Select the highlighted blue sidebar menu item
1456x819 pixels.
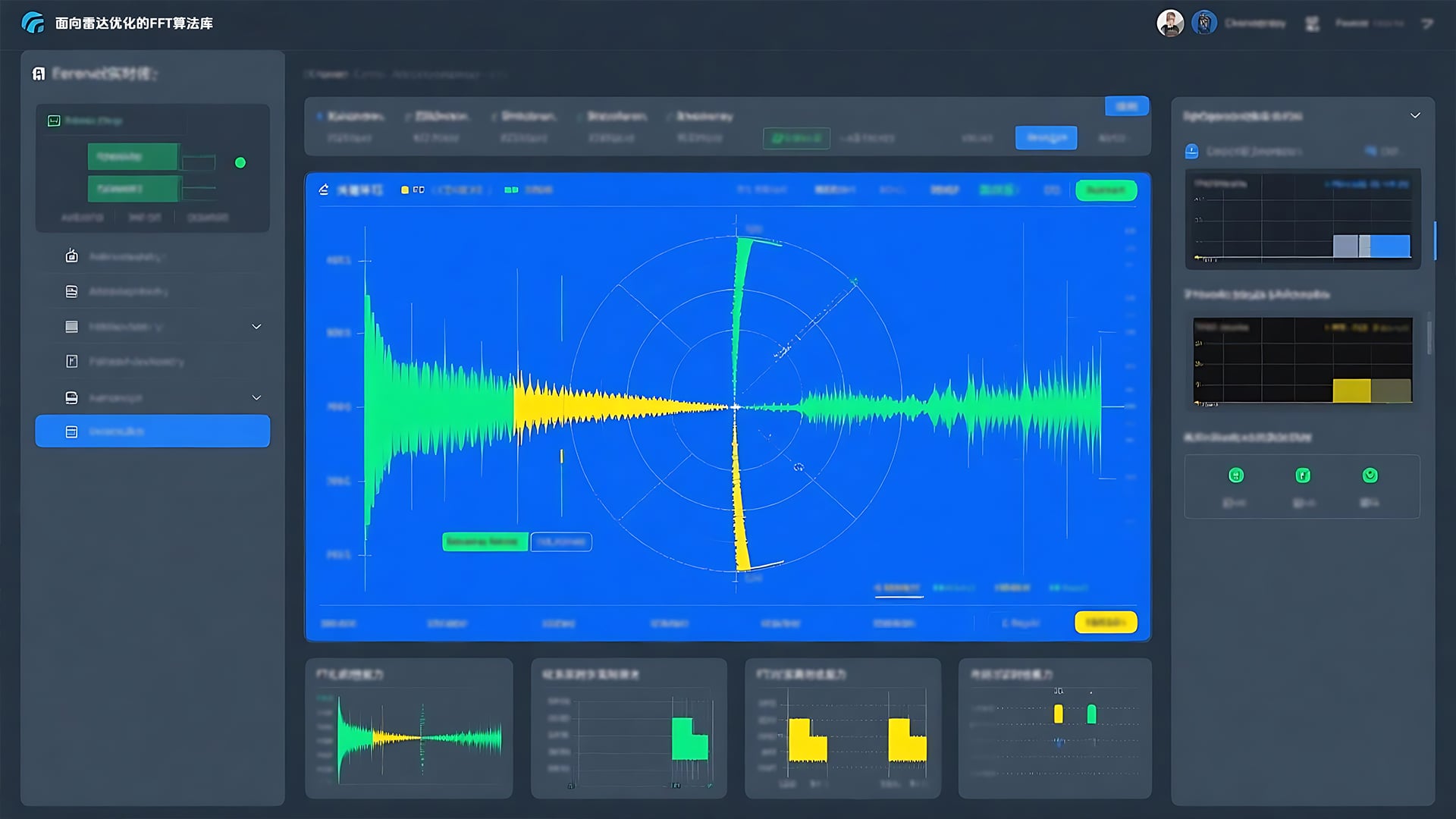tap(152, 431)
